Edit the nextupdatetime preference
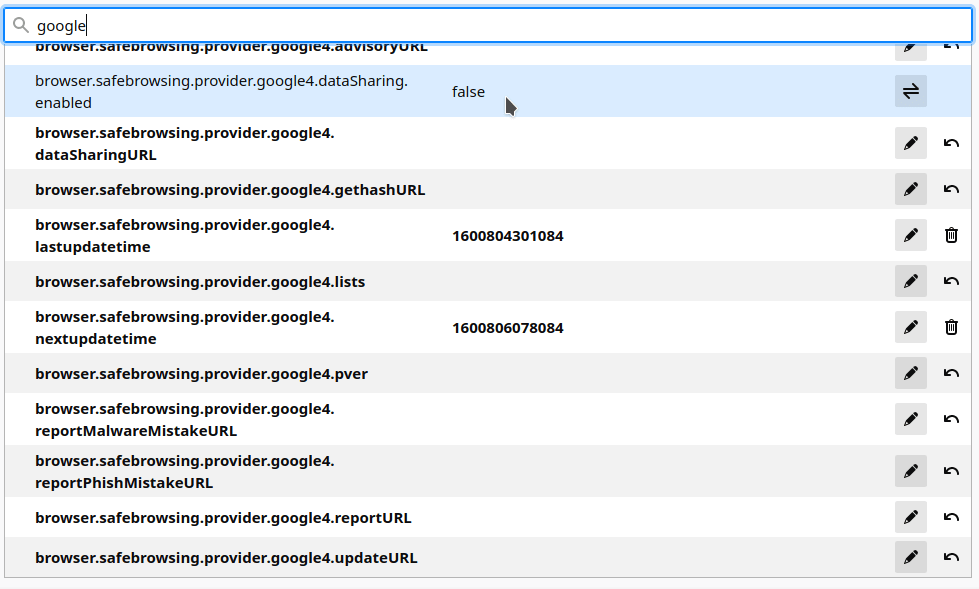The width and height of the screenshot is (979, 589). pos(910,327)
